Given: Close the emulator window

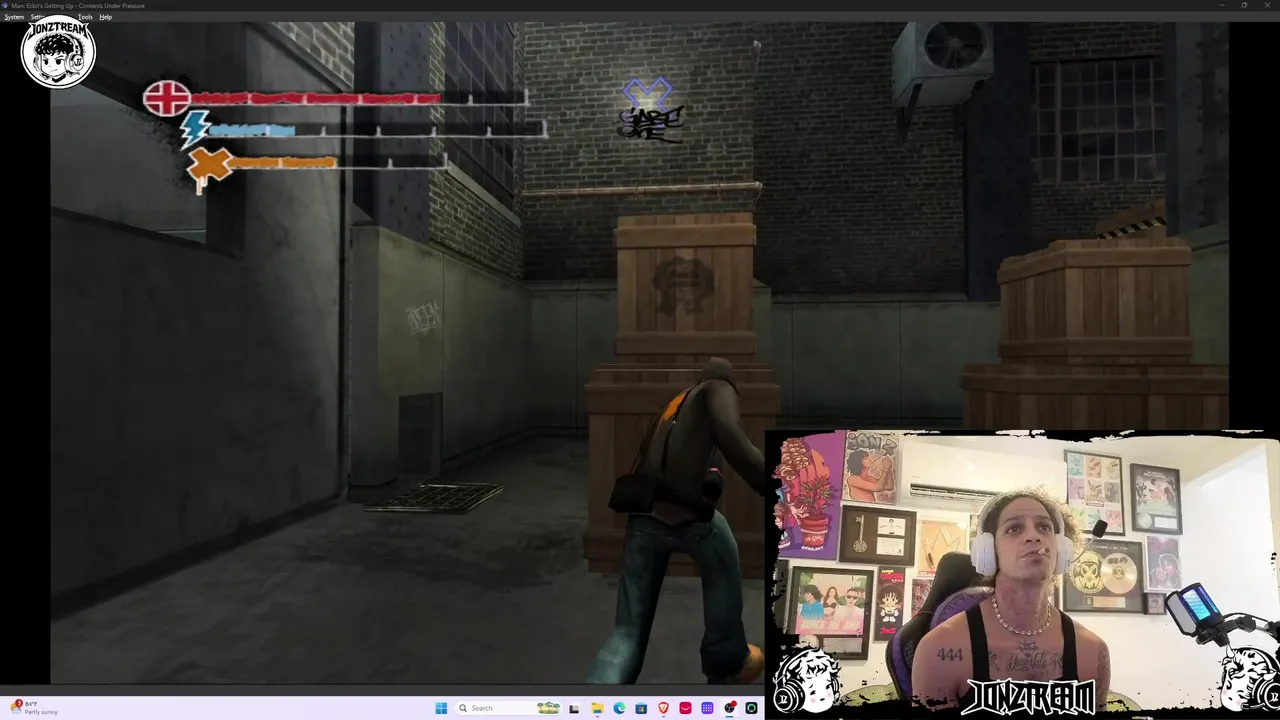Looking at the screenshot, I should (x=1267, y=5).
